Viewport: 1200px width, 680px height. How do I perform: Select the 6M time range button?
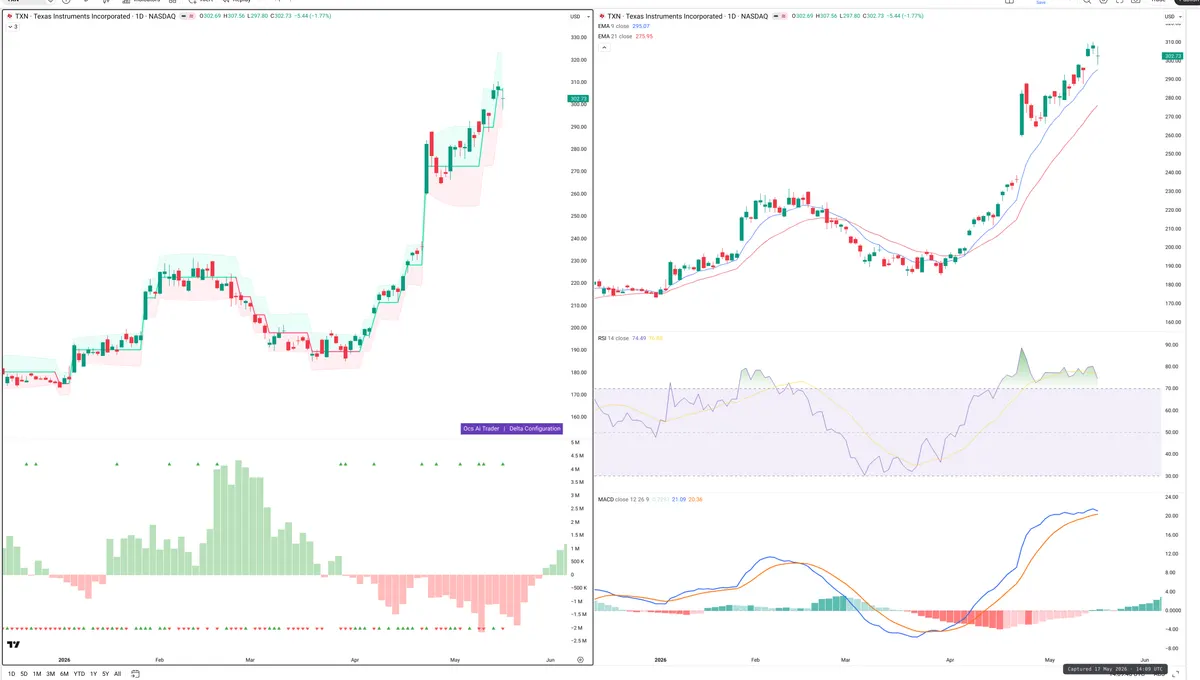tap(64, 674)
